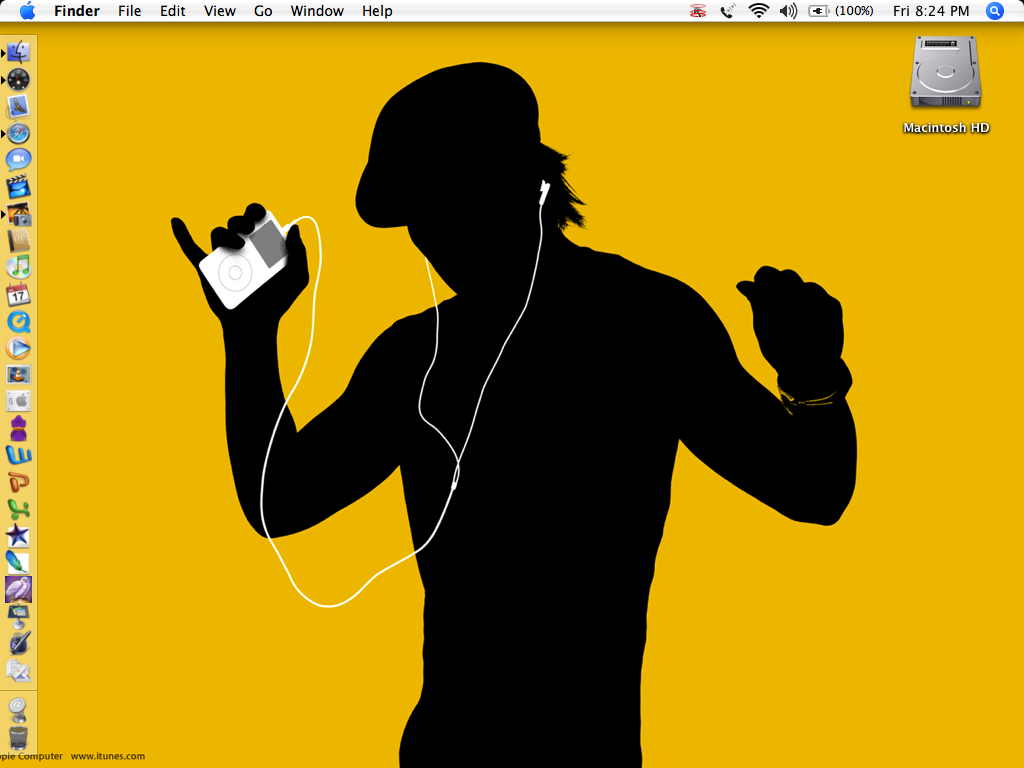Open the Finder application menu
The image size is (1024, 768).
tap(77, 11)
